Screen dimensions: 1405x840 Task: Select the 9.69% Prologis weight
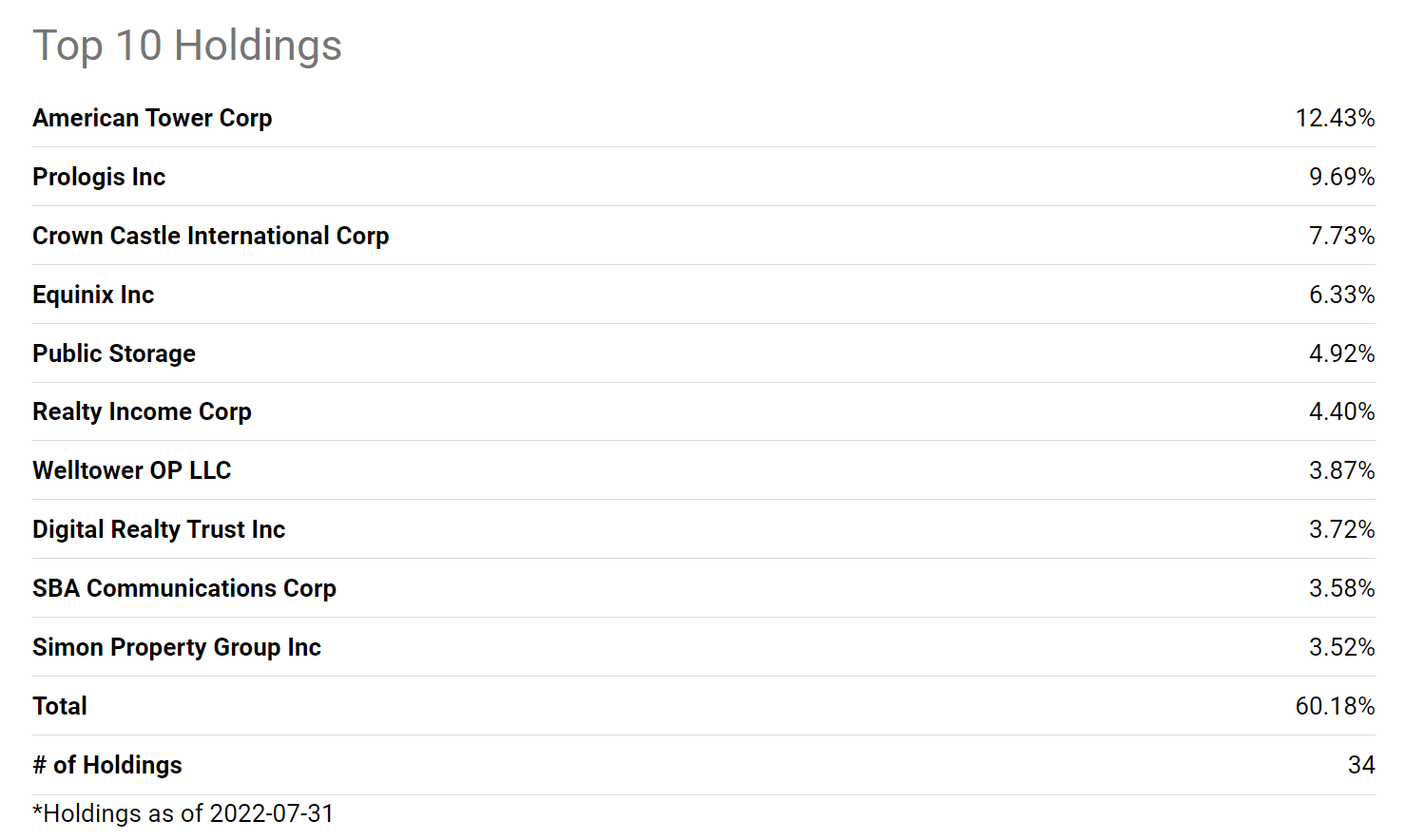[1341, 177]
